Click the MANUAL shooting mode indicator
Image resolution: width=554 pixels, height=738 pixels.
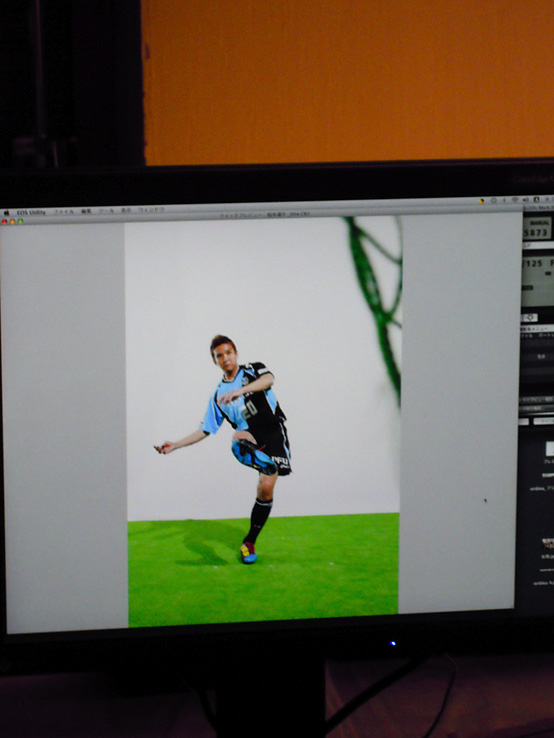[539, 222]
